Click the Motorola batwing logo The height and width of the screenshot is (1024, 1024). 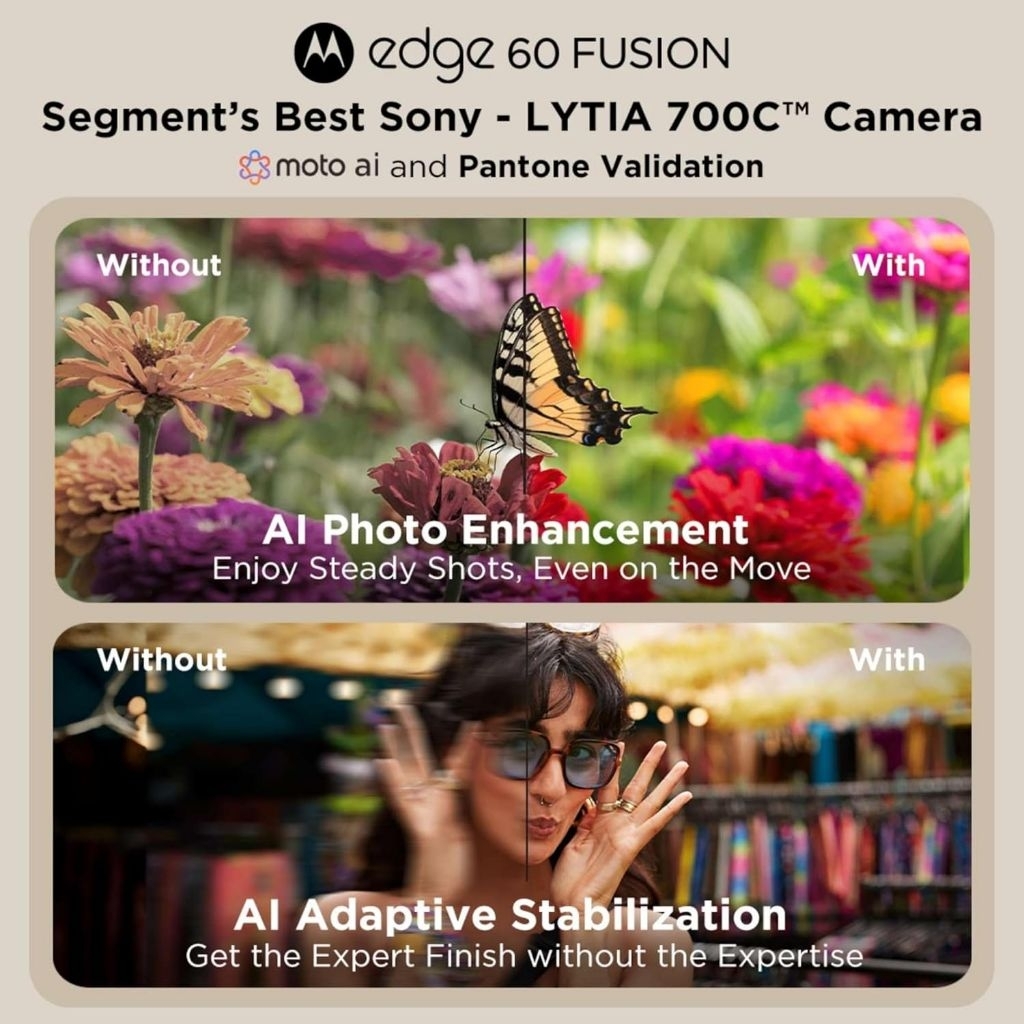pyautogui.click(x=324, y=52)
